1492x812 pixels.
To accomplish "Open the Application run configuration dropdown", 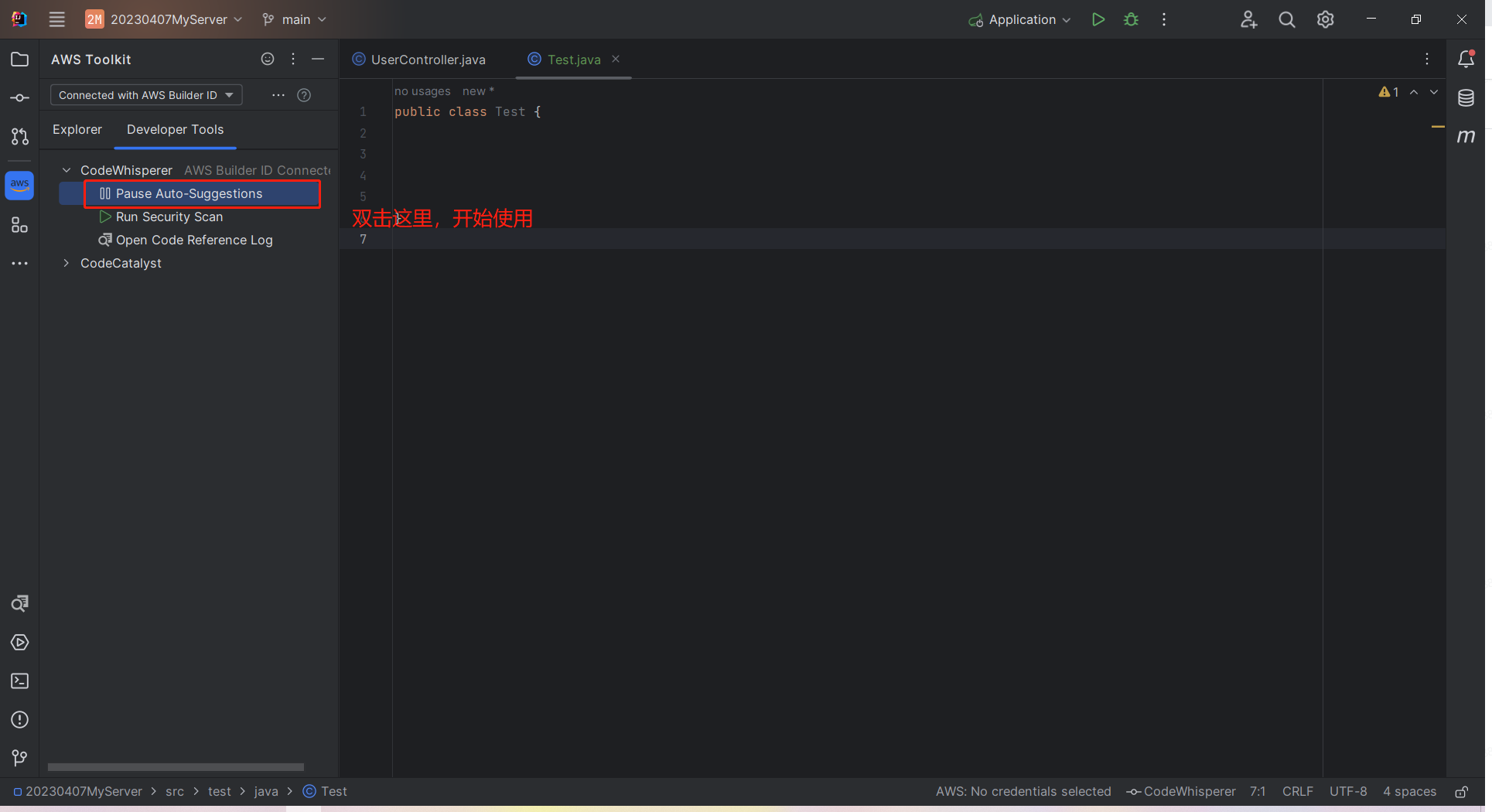I will [1019, 19].
